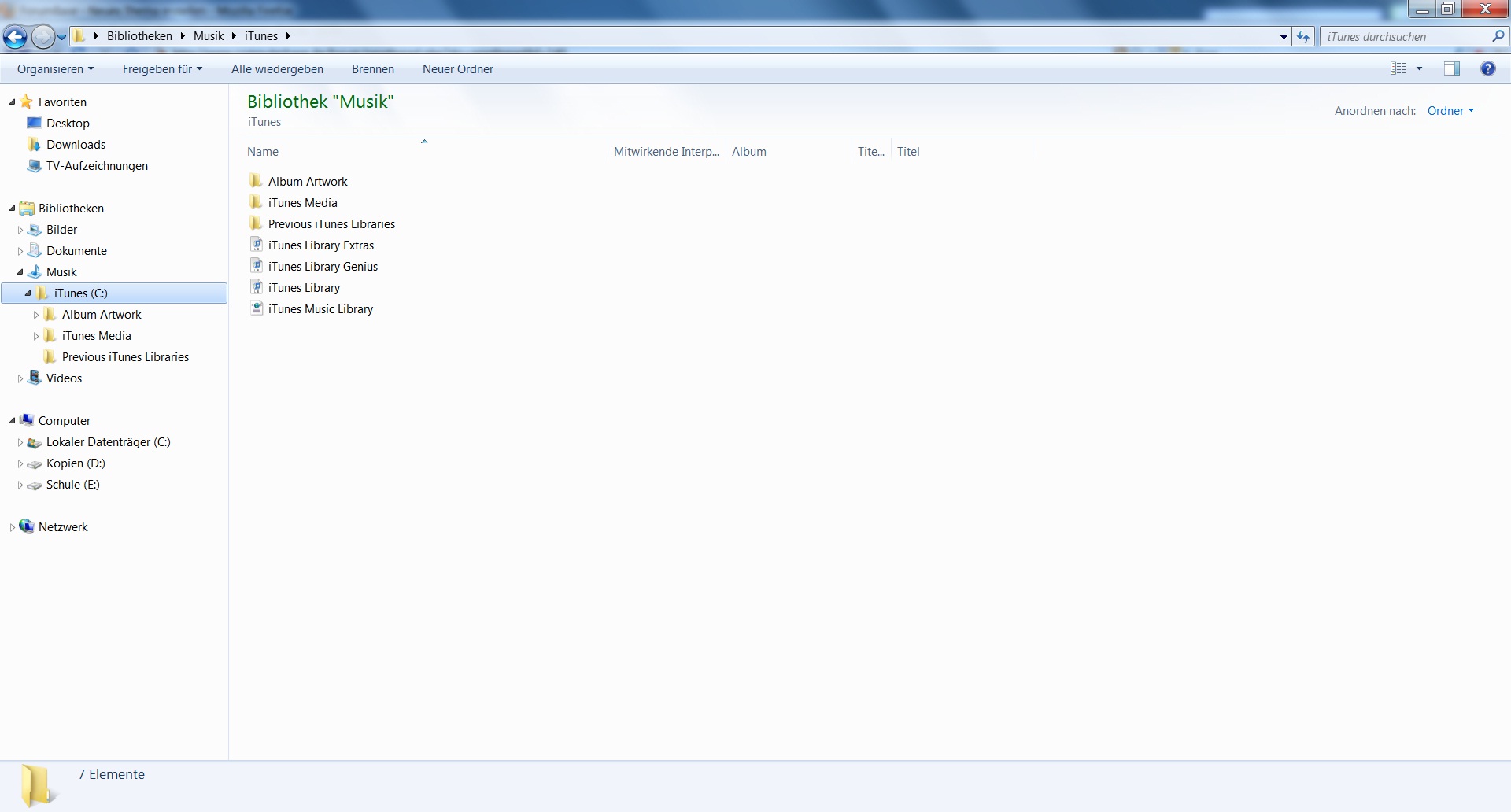
Task: Open the Downloads favorite
Action: pos(76,145)
